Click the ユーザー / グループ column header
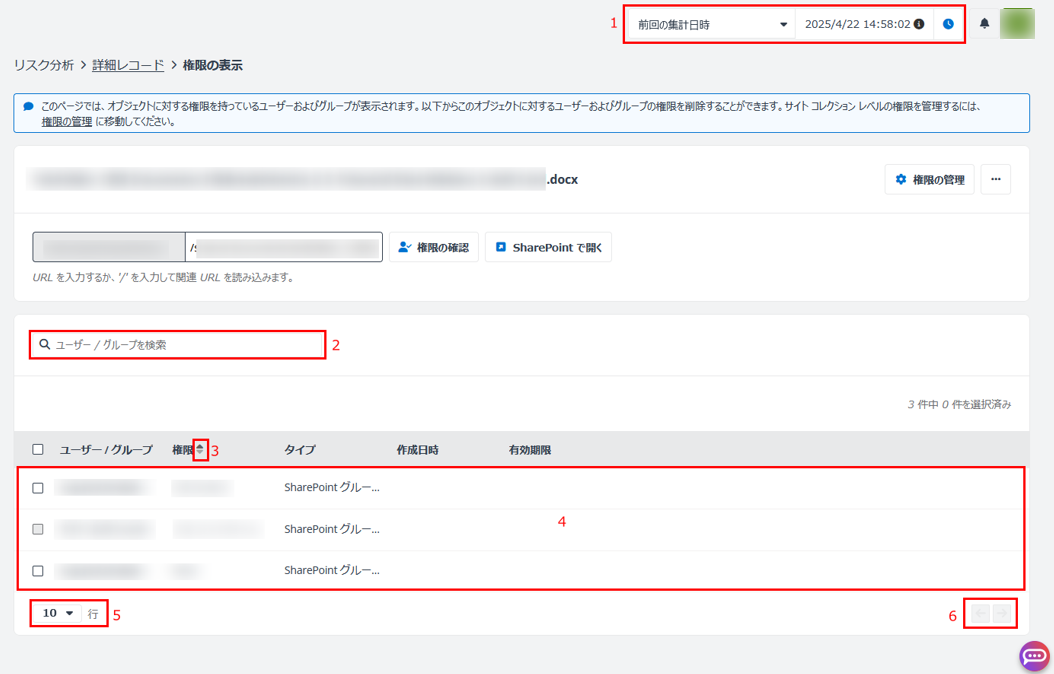Screen dimensions: 1054x674 point(106,450)
